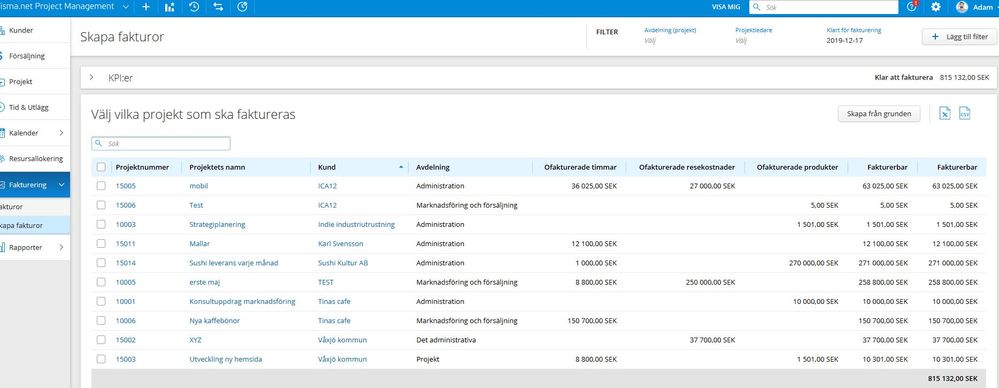The width and height of the screenshot is (999, 388).
Task: Click magnifier icon in the table search box
Action: 99,144
